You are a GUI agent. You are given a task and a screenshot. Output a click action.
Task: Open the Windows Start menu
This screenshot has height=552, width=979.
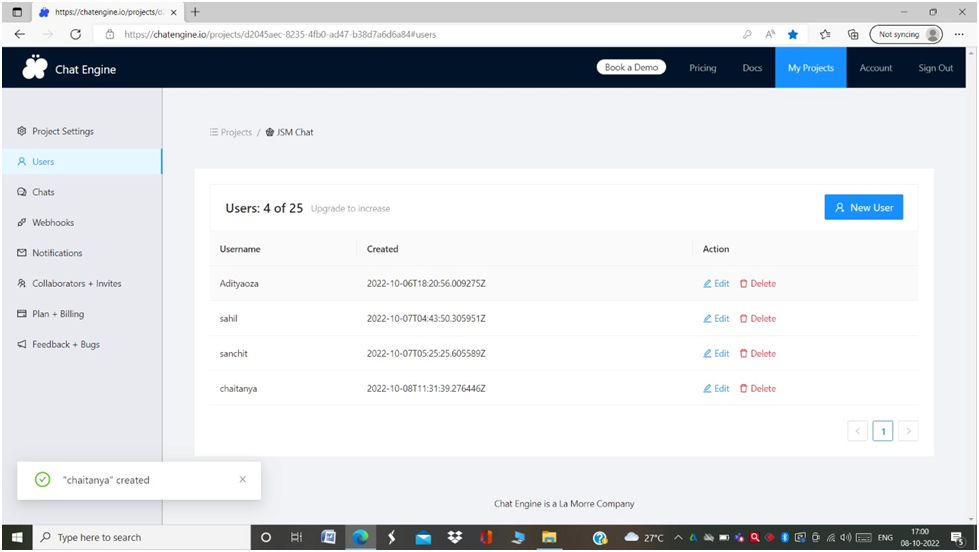pos(17,537)
